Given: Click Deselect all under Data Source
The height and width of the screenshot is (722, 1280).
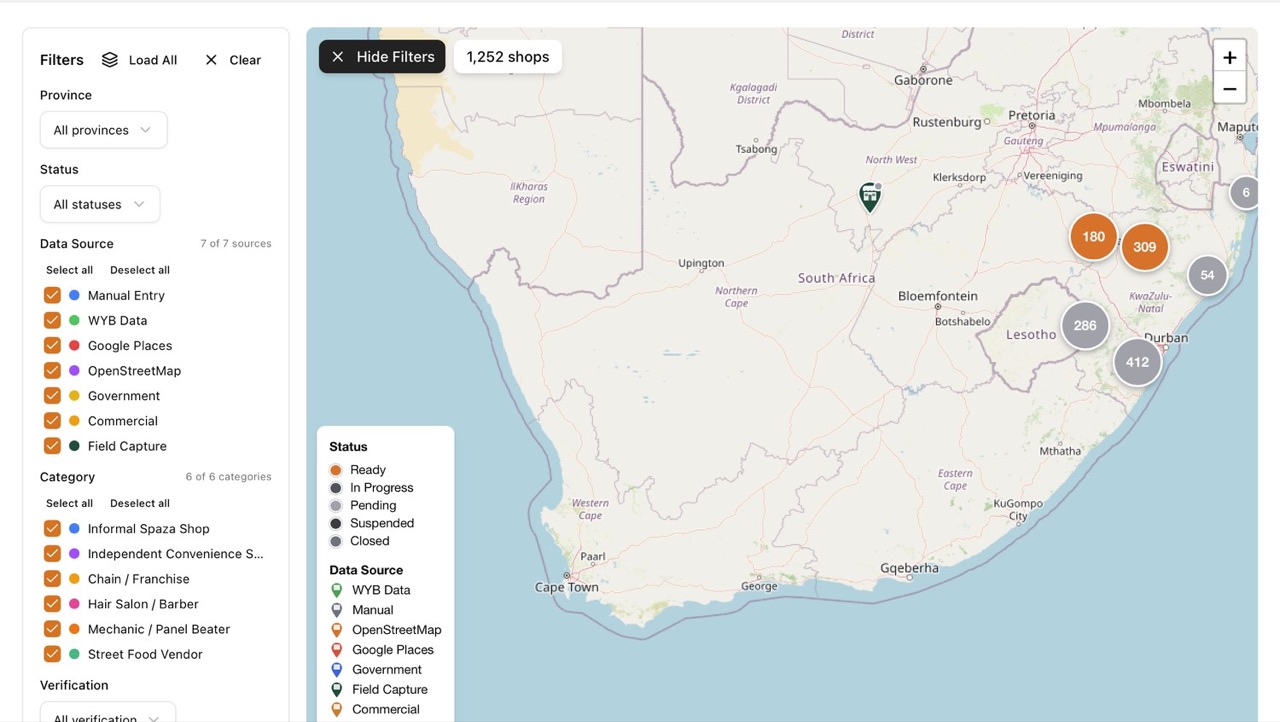Looking at the screenshot, I should [140, 270].
